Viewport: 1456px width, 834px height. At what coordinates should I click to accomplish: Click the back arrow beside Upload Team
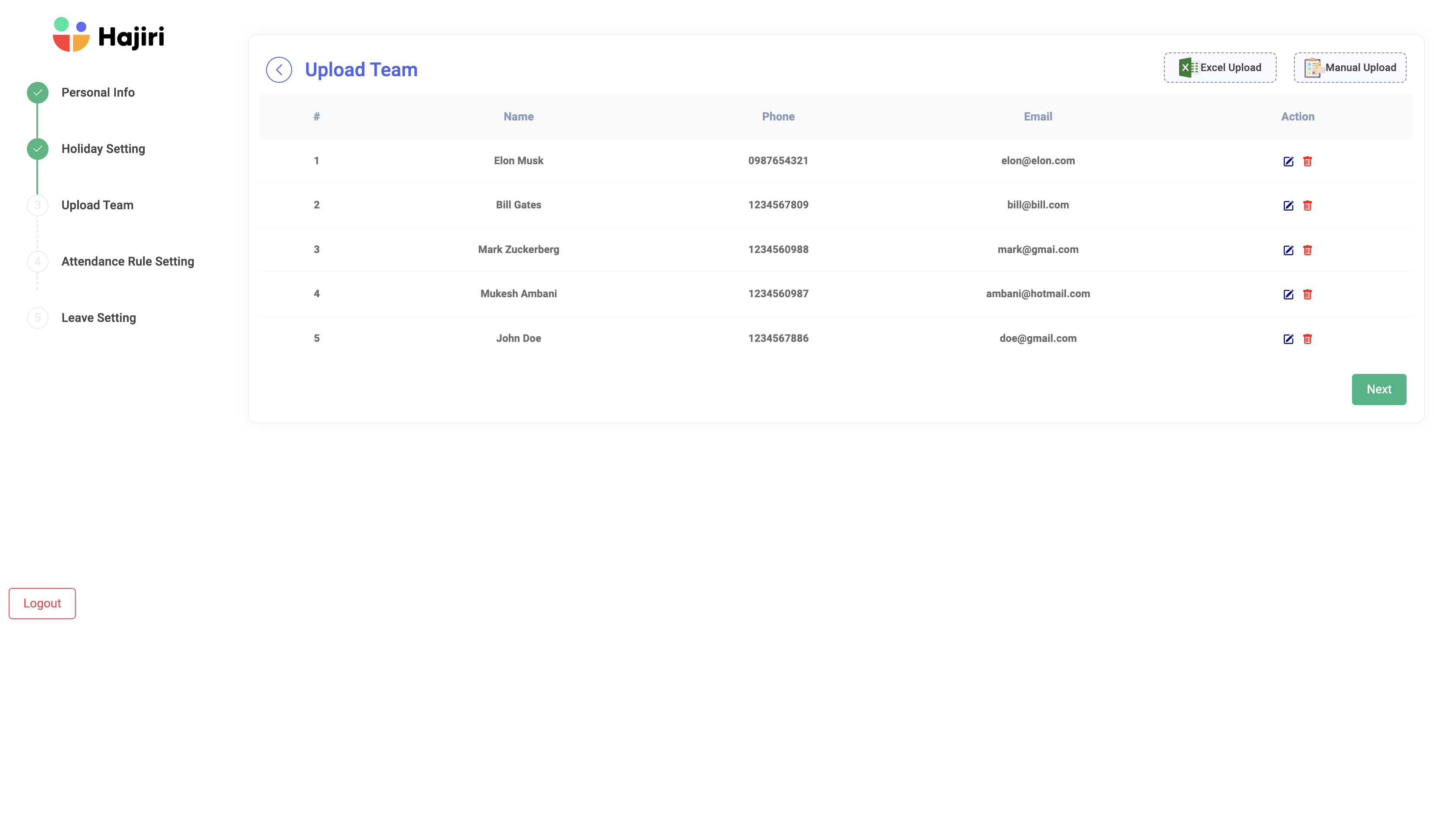(279, 70)
